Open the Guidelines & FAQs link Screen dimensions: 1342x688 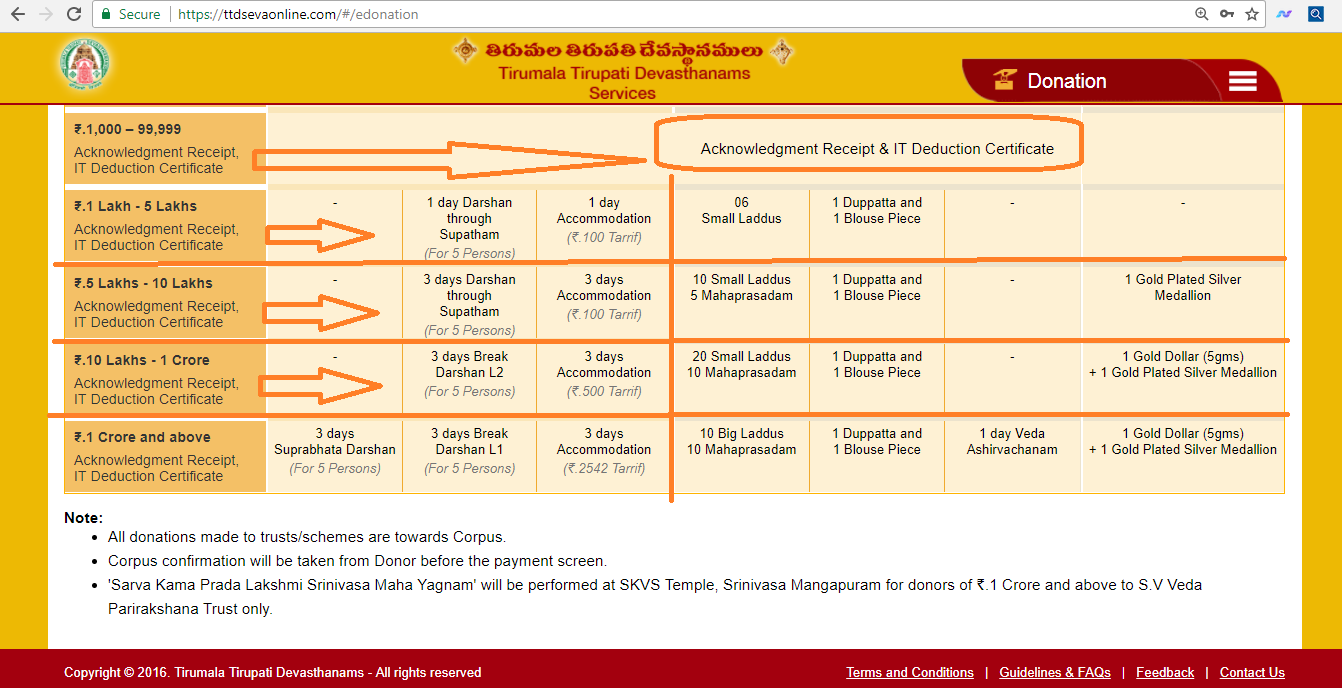pyautogui.click(x=1055, y=673)
